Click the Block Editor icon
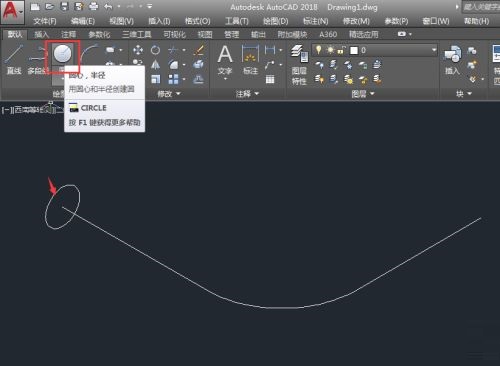 point(472,64)
